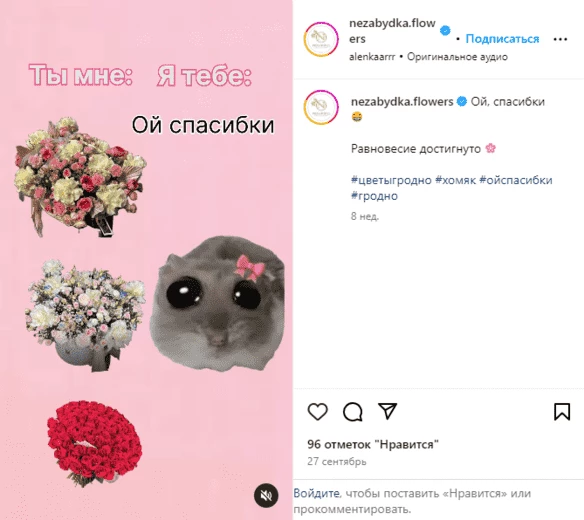
Task: Unmute the video with the speaker icon
Action: point(266,495)
